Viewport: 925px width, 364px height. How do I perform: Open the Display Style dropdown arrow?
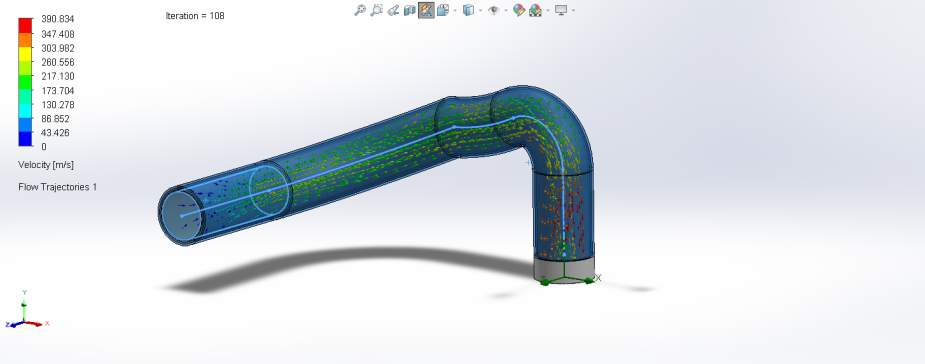pyautogui.click(x=480, y=11)
